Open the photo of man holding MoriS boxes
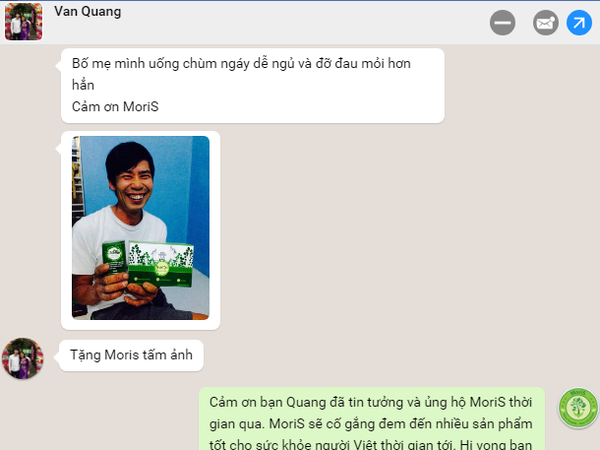Image resolution: width=600 pixels, height=450 pixels. tap(140, 228)
